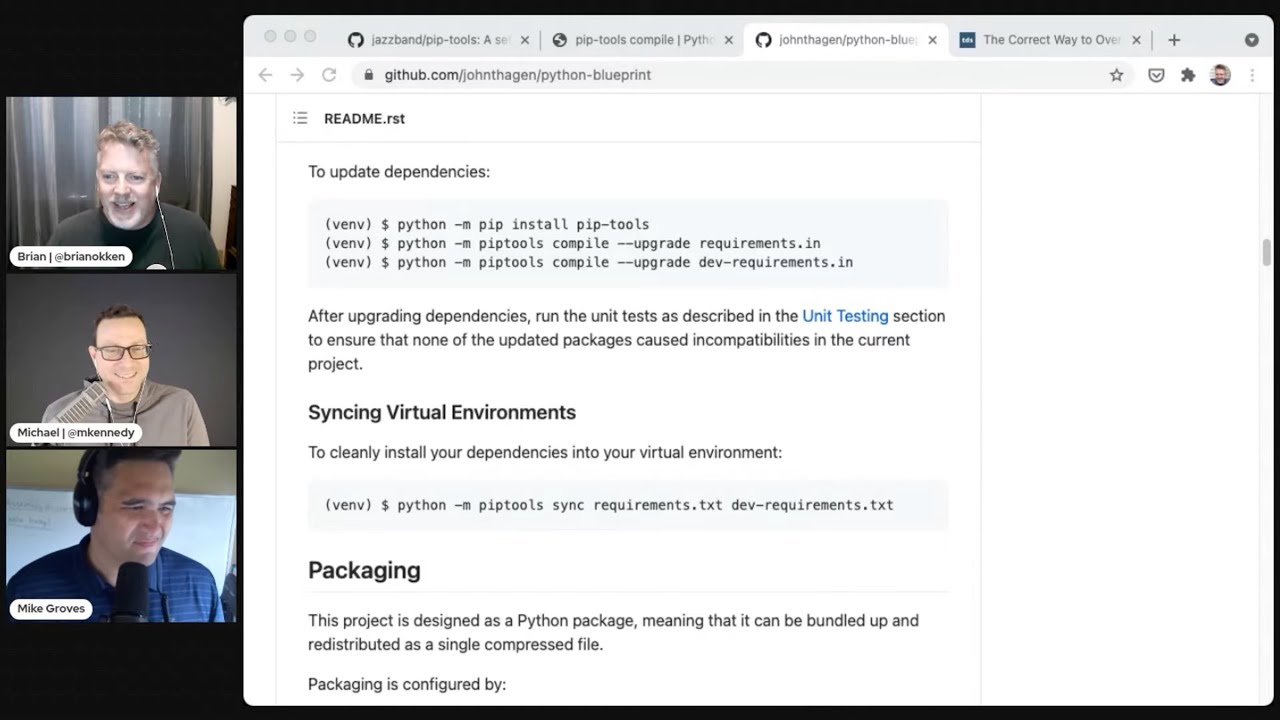Screen dimensions: 1280x720
Task: Switch to the jazzband/pip-tools tab
Action: click(x=430, y=40)
